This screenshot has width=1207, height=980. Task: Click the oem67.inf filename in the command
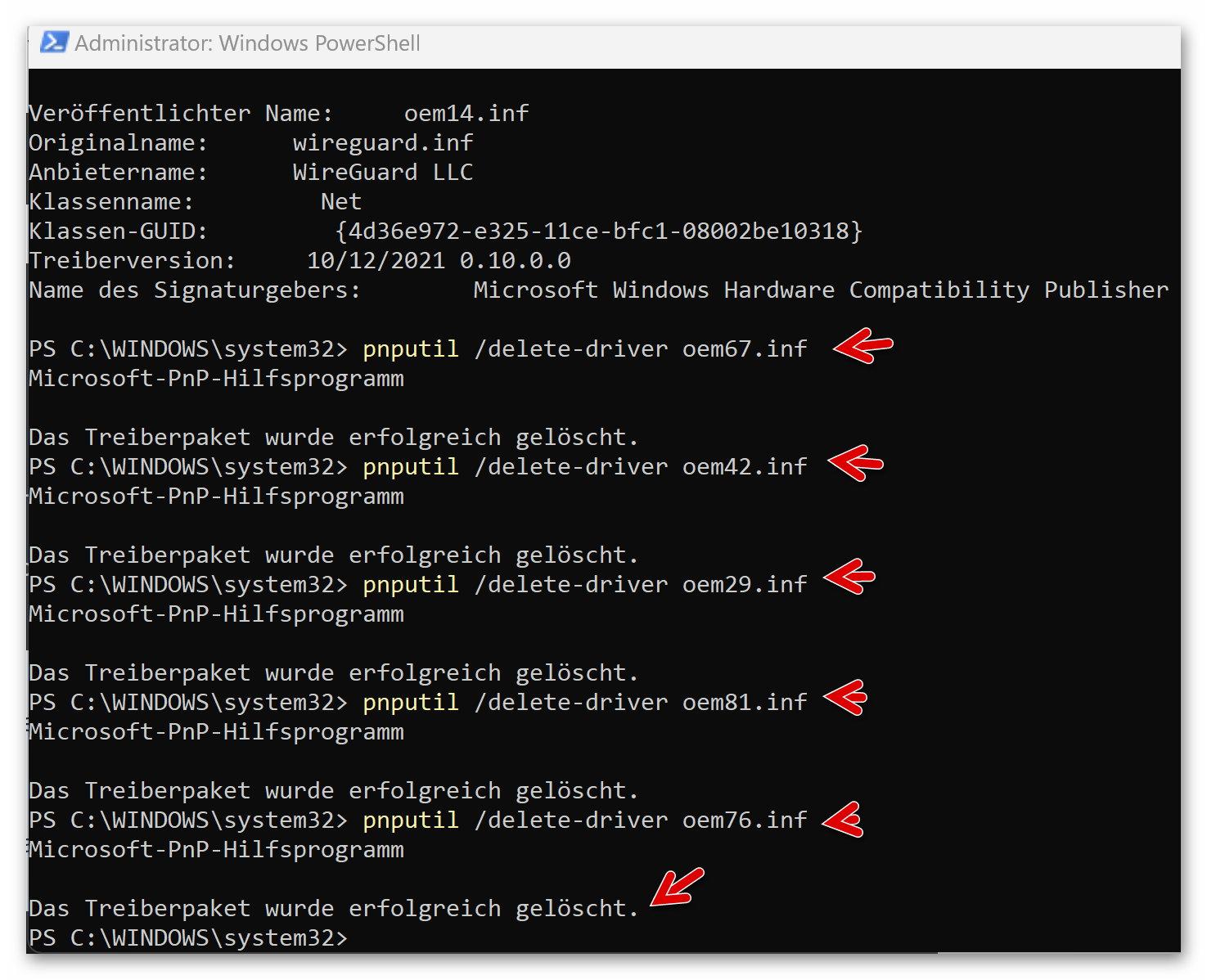[744, 348]
